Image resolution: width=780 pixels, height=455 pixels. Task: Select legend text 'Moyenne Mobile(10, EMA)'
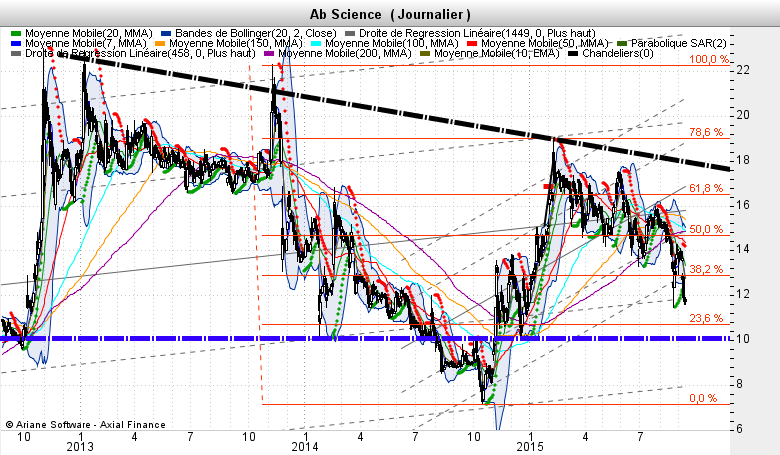pos(497,53)
